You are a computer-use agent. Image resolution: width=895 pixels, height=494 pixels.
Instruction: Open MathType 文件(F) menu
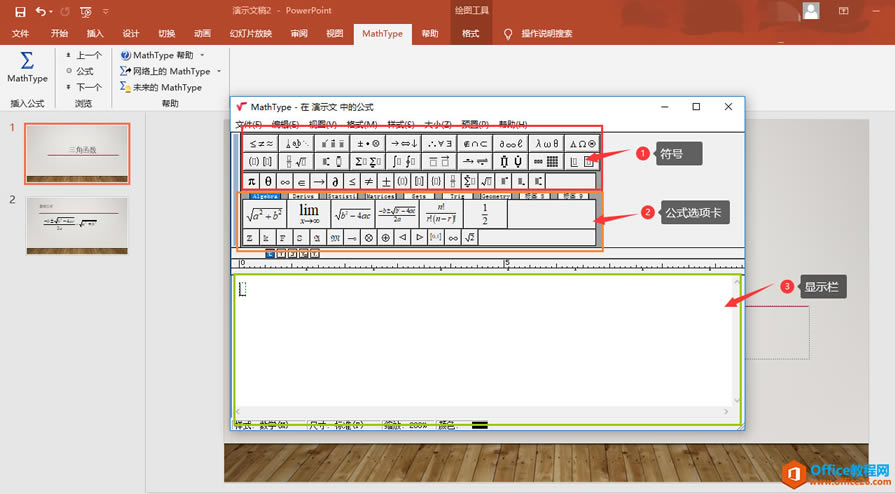[248, 124]
